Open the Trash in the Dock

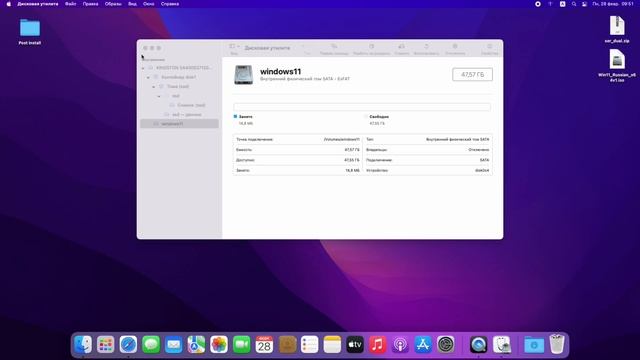557,344
